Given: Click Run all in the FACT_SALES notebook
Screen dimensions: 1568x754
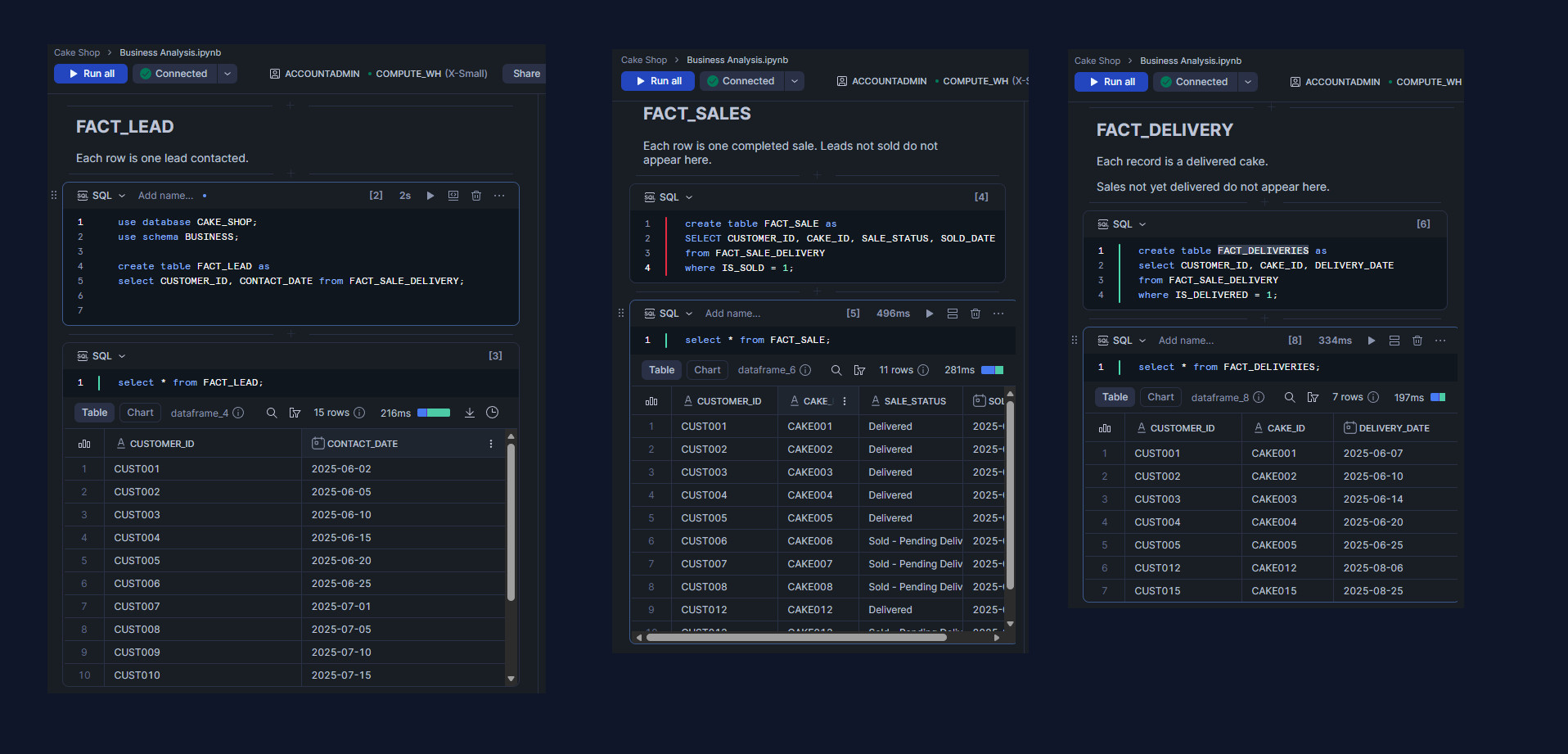Looking at the screenshot, I should [x=658, y=81].
